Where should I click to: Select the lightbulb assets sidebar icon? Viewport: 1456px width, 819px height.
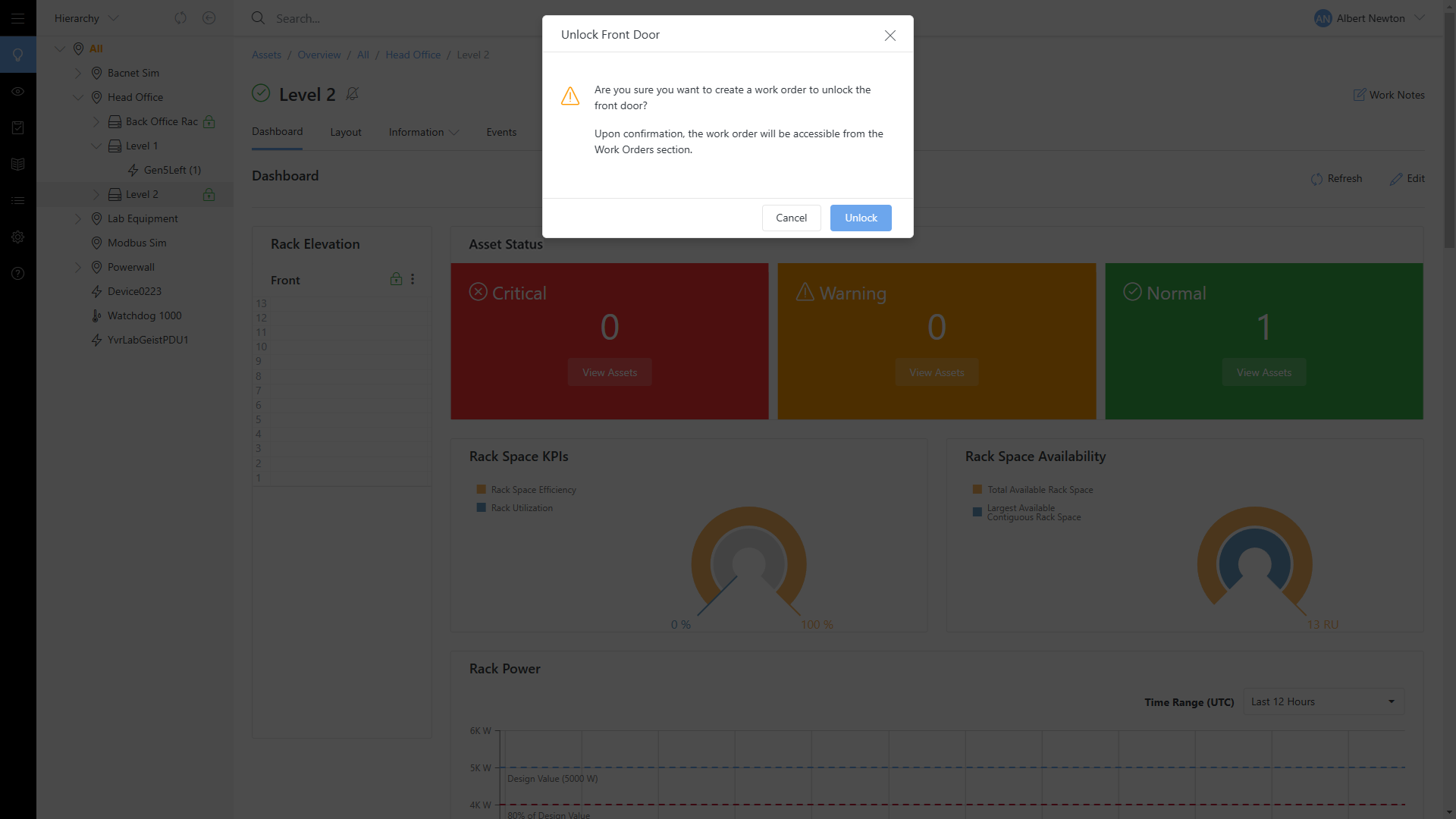(17, 55)
